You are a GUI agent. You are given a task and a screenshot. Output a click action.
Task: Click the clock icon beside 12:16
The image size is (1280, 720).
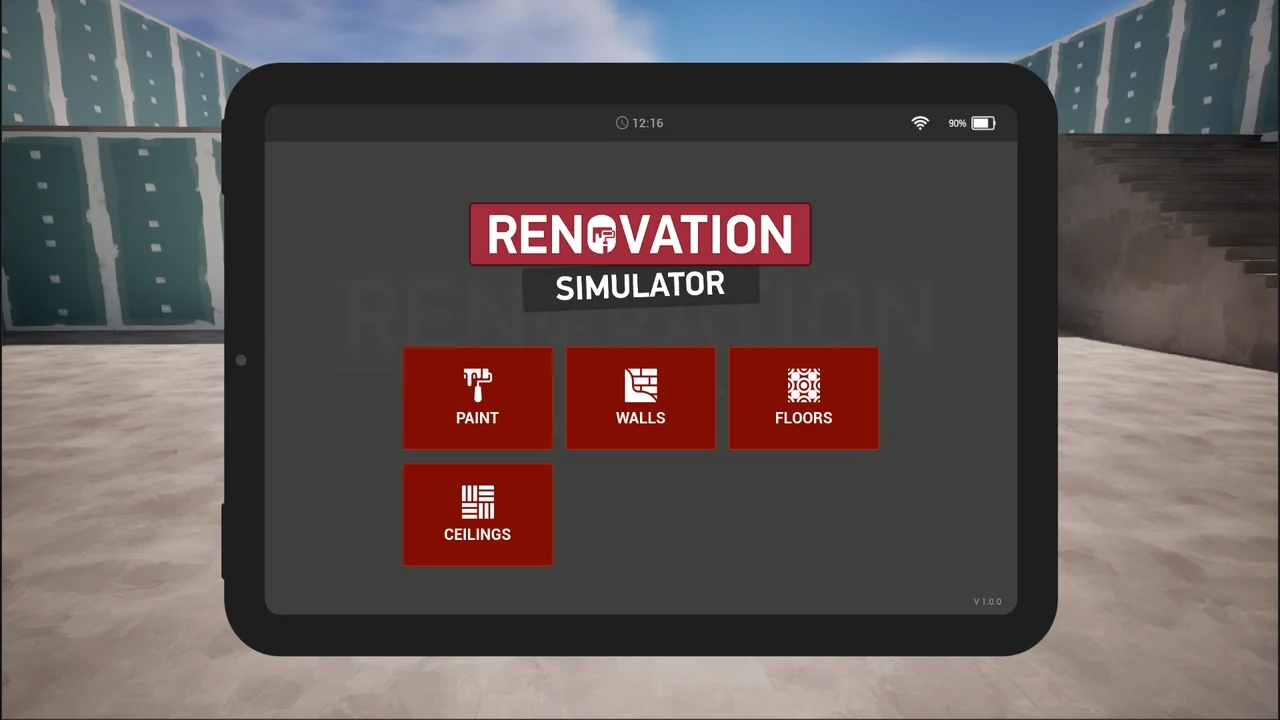(x=622, y=123)
